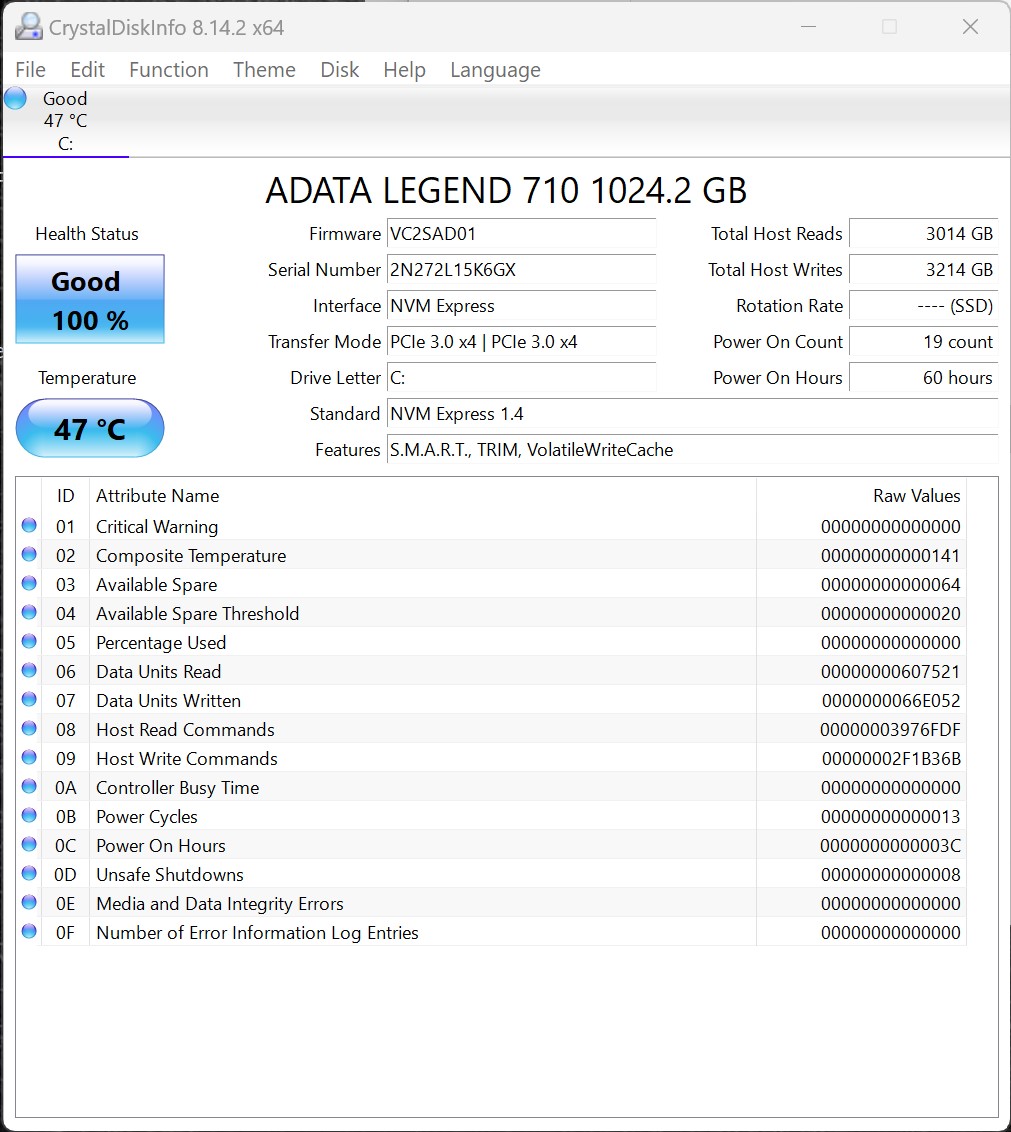The width and height of the screenshot is (1011, 1132).
Task: Click the Transfer Mode field PCIe 3.0 x4
Action: point(521,341)
